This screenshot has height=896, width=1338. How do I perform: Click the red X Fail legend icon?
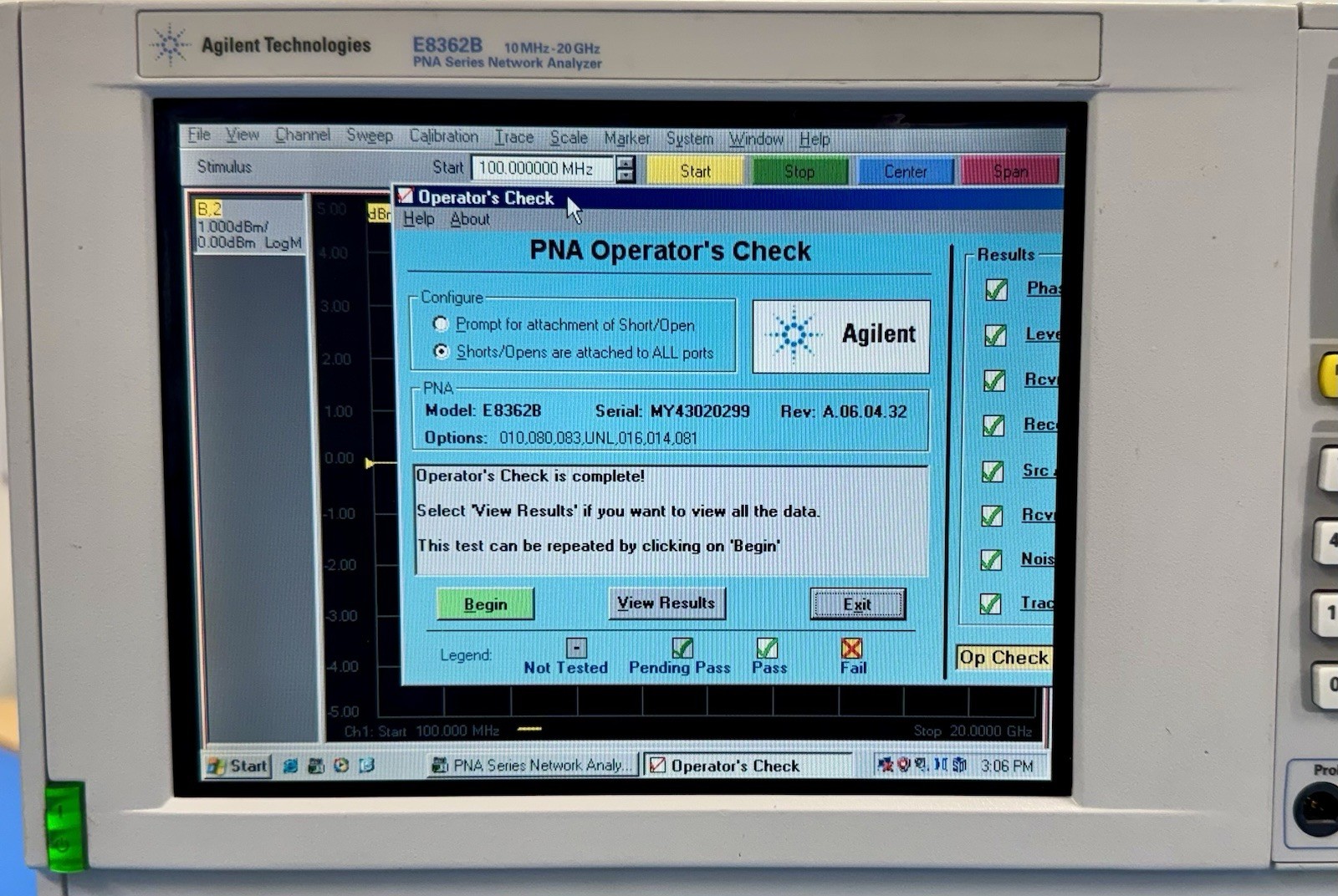tap(851, 648)
